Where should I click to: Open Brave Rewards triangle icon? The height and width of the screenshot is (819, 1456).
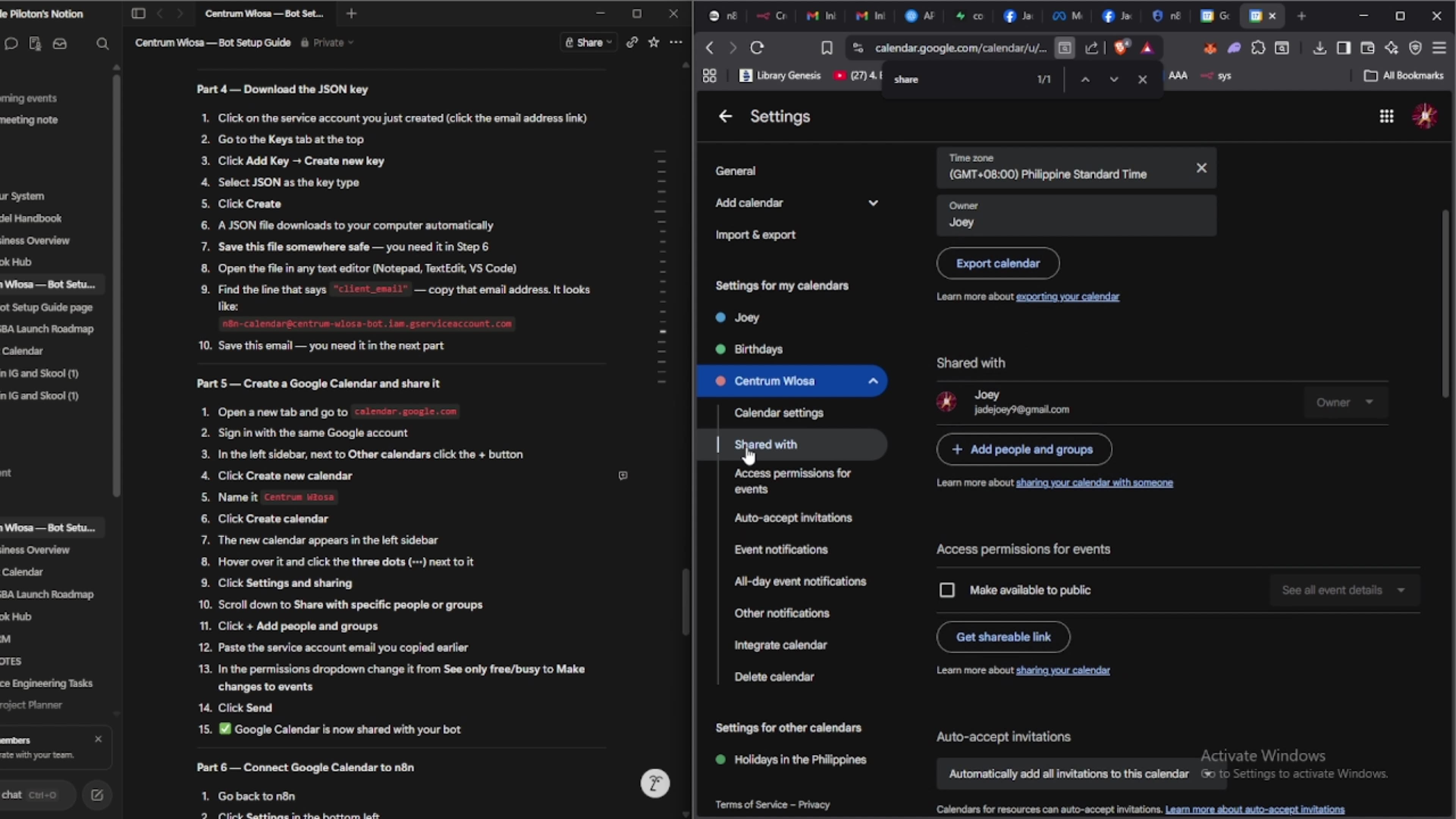coord(1147,48)
